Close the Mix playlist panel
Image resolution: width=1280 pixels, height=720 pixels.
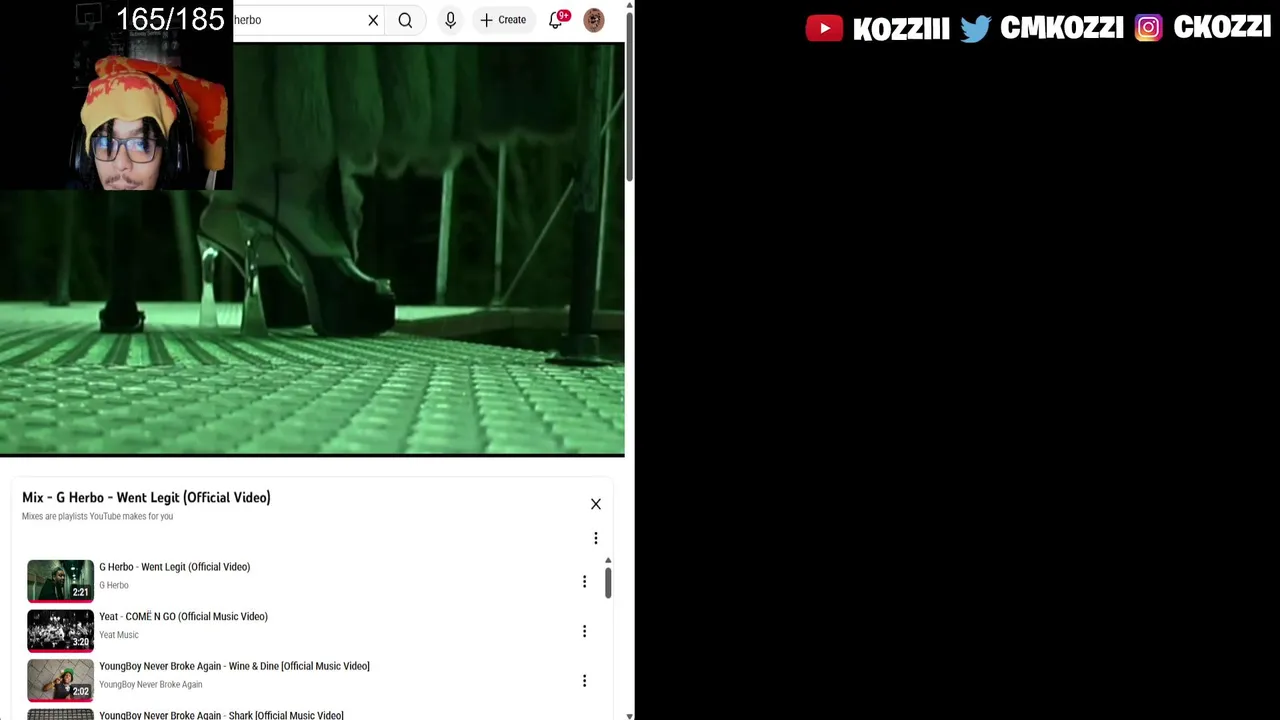click(x=596, y=504)
